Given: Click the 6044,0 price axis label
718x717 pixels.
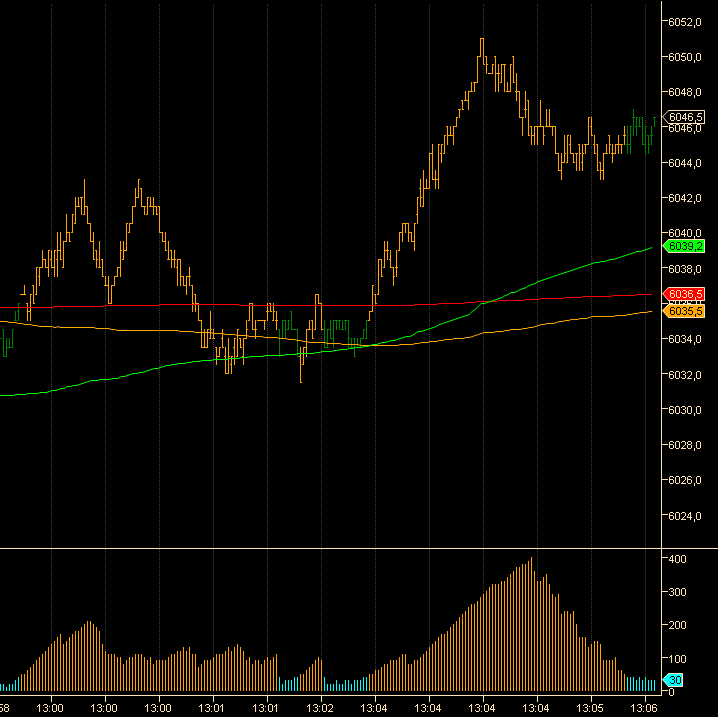Looking at the screenshot, I should 685,163.
